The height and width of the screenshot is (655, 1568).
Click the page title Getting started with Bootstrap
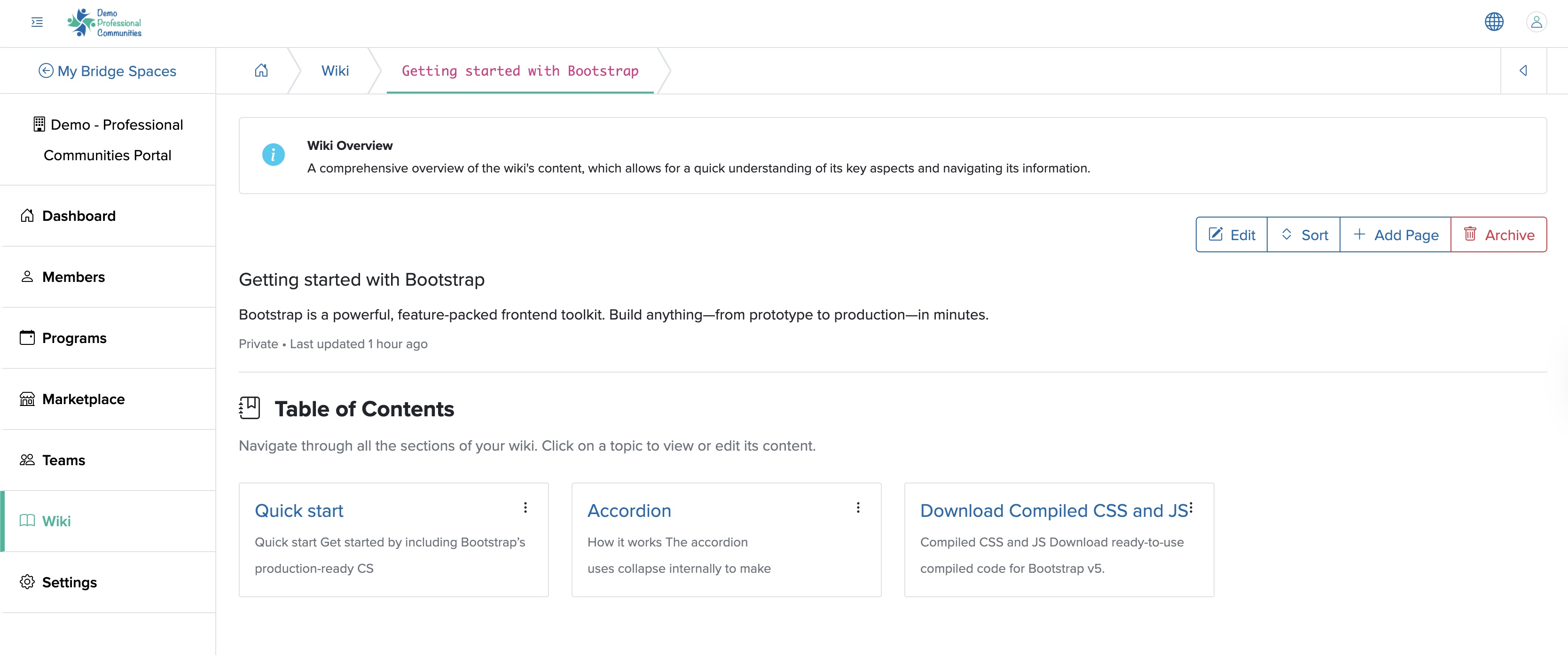361,280
